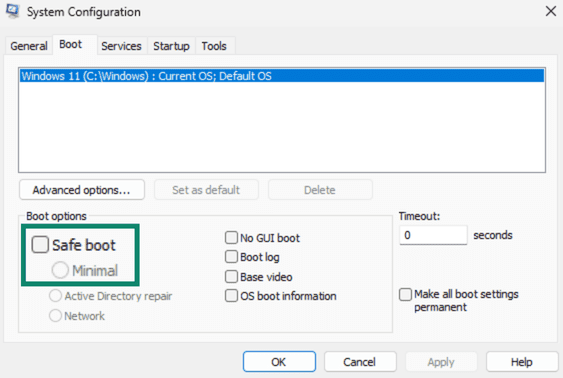Open the Services tab
Viewport: 563px width, 378px height.
[121, 46]
